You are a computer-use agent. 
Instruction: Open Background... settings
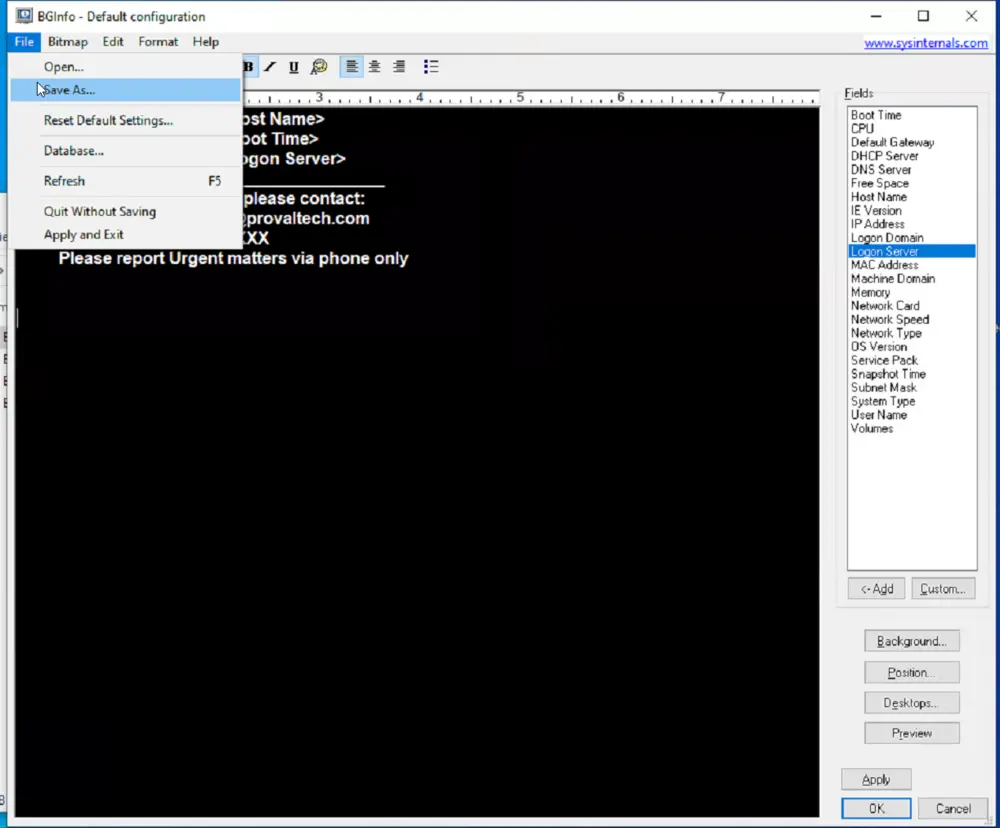[911, 640]
